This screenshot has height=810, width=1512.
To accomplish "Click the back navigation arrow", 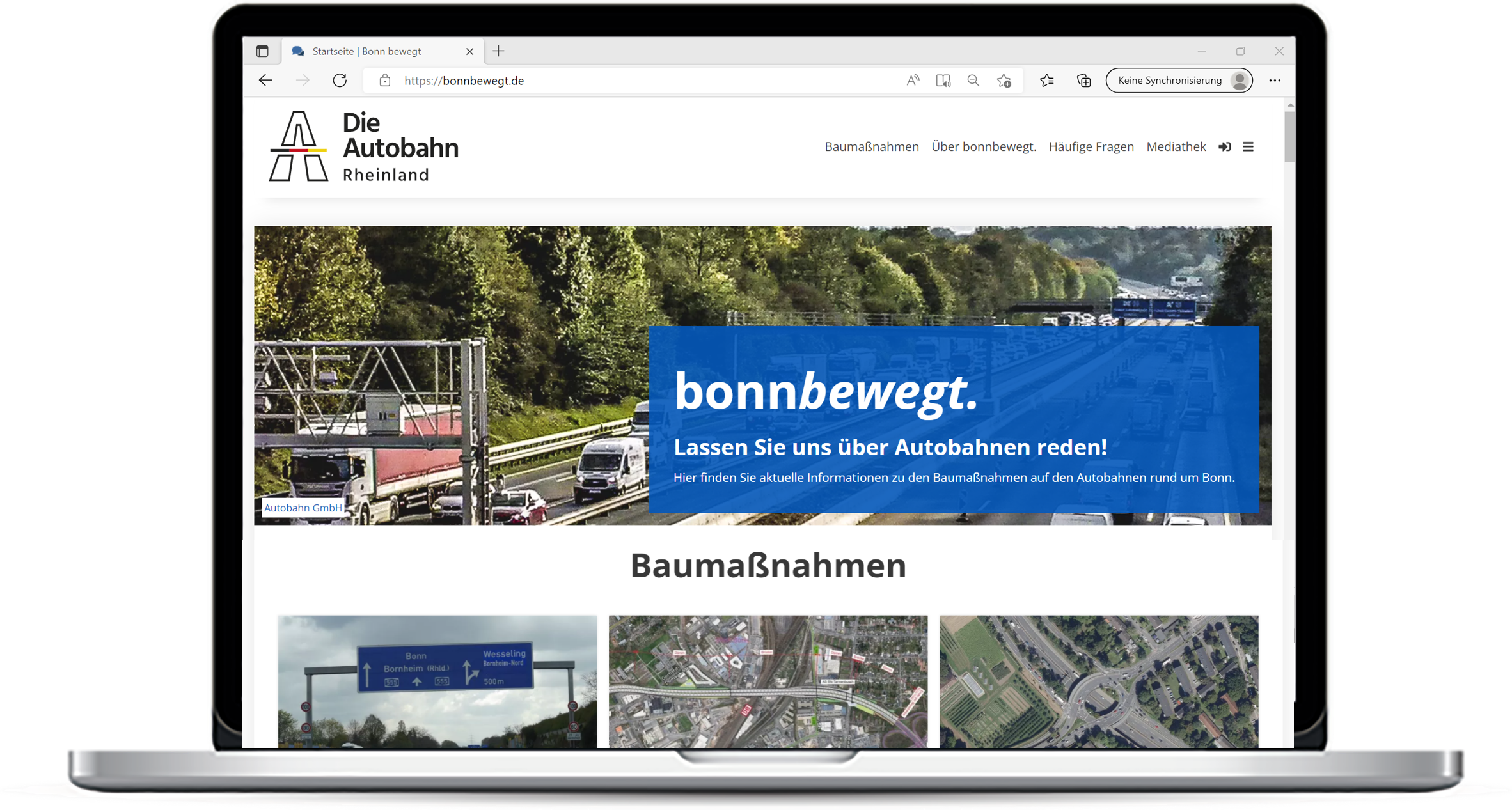I will coord(266,80).
